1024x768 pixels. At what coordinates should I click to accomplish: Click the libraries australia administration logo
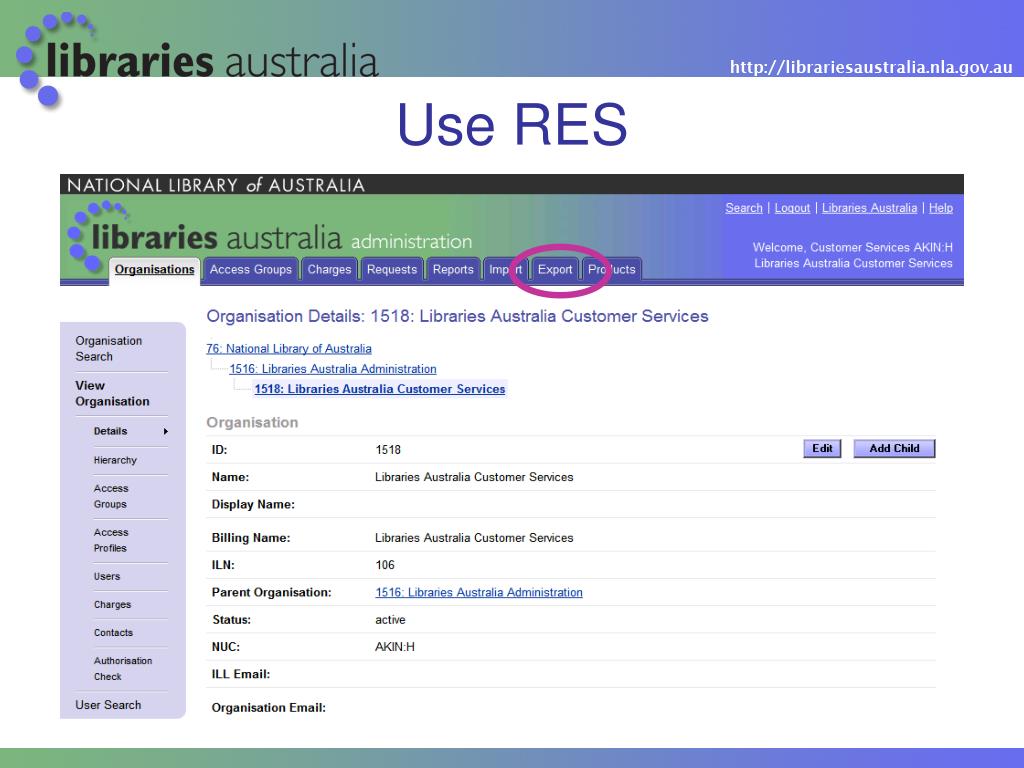click(270, 234)
